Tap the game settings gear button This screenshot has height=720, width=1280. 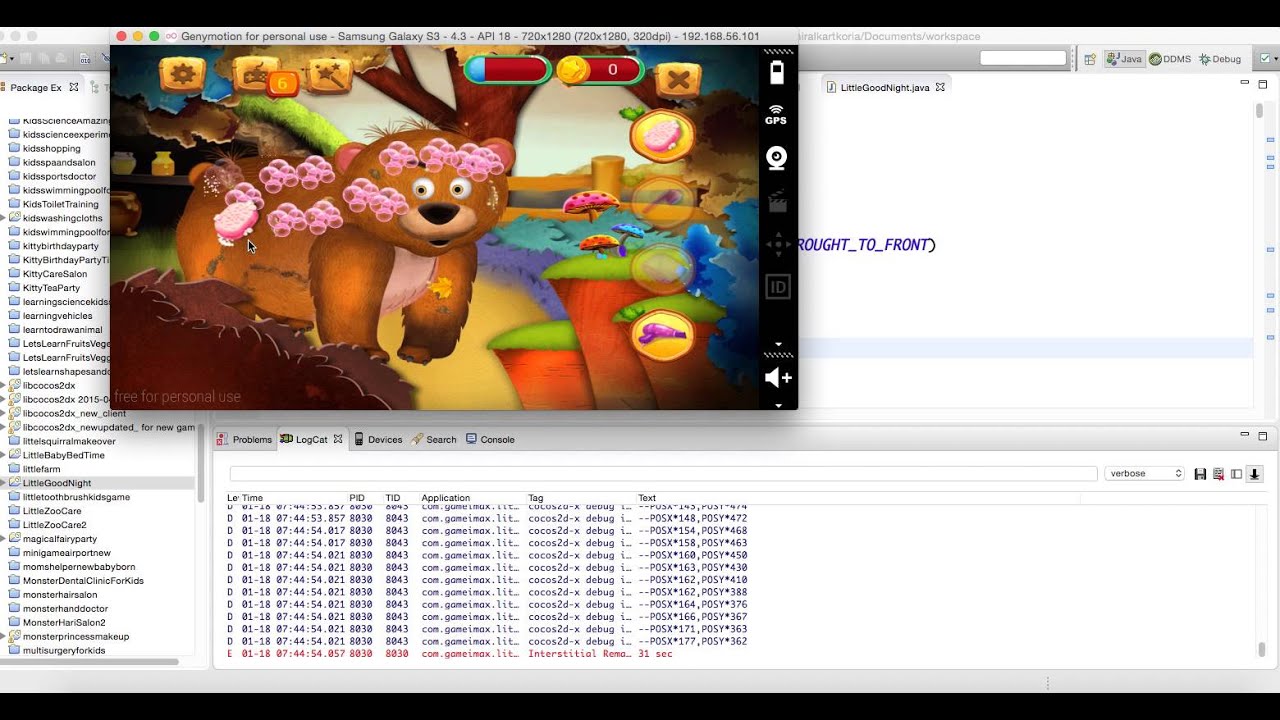(x=182, y=75)
